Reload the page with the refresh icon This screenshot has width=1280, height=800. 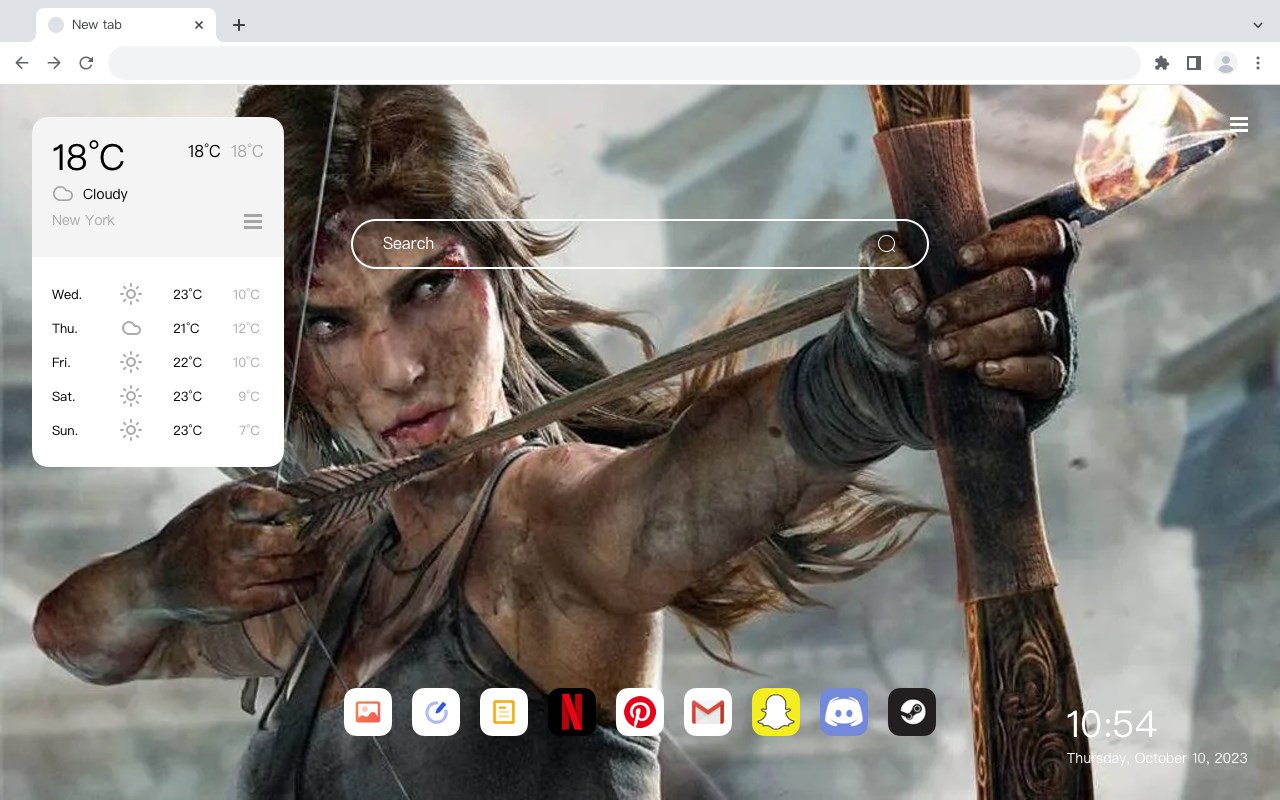click(86, 63)
